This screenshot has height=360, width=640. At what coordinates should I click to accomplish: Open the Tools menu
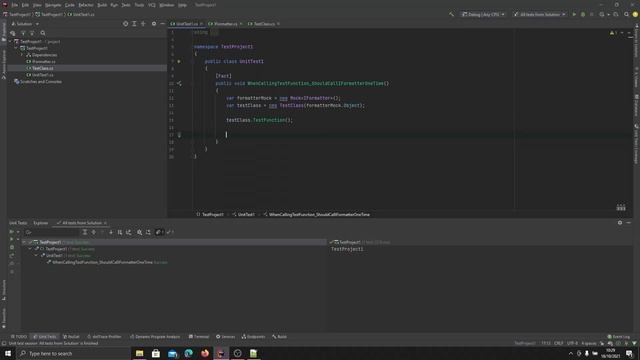pos(139,5)
